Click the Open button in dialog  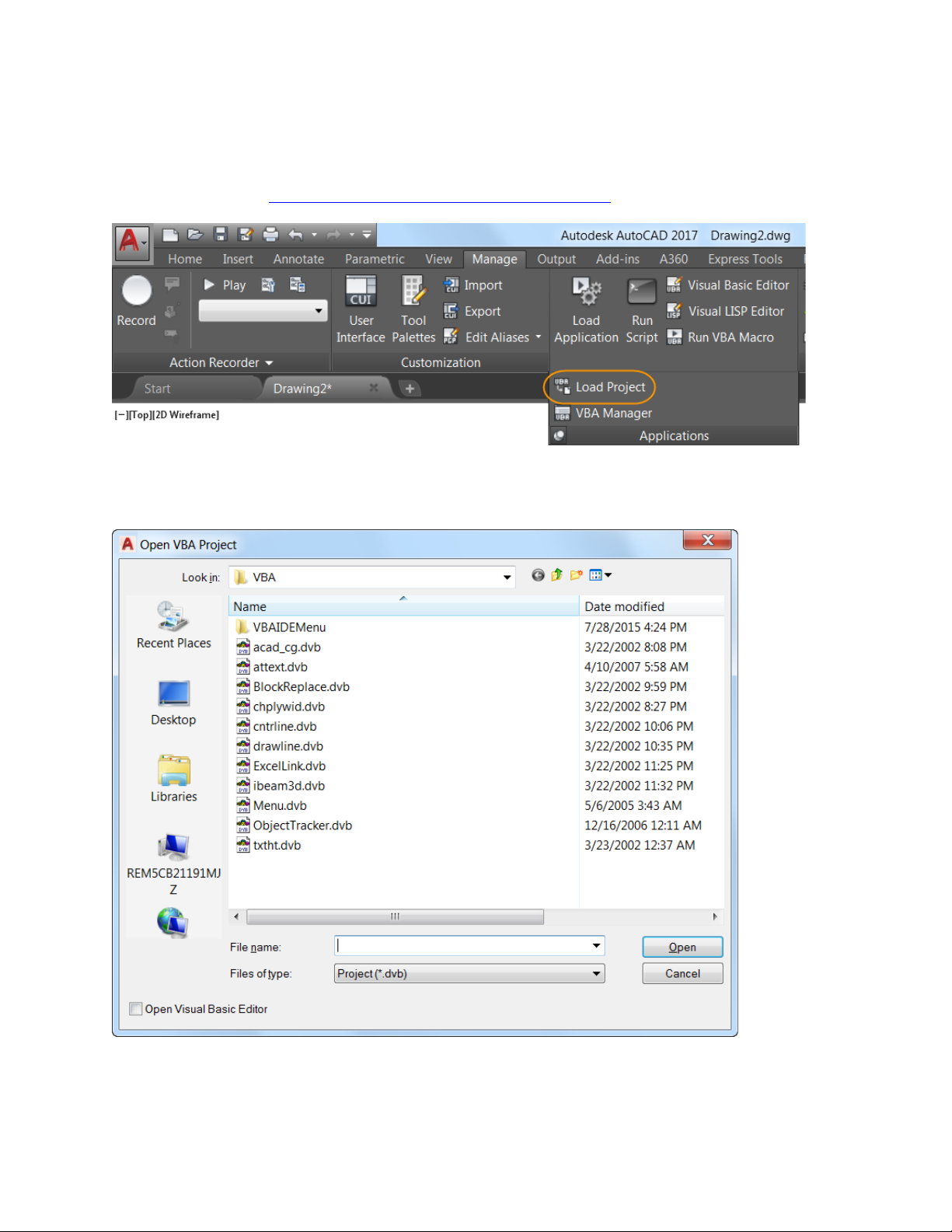(682, 947)
